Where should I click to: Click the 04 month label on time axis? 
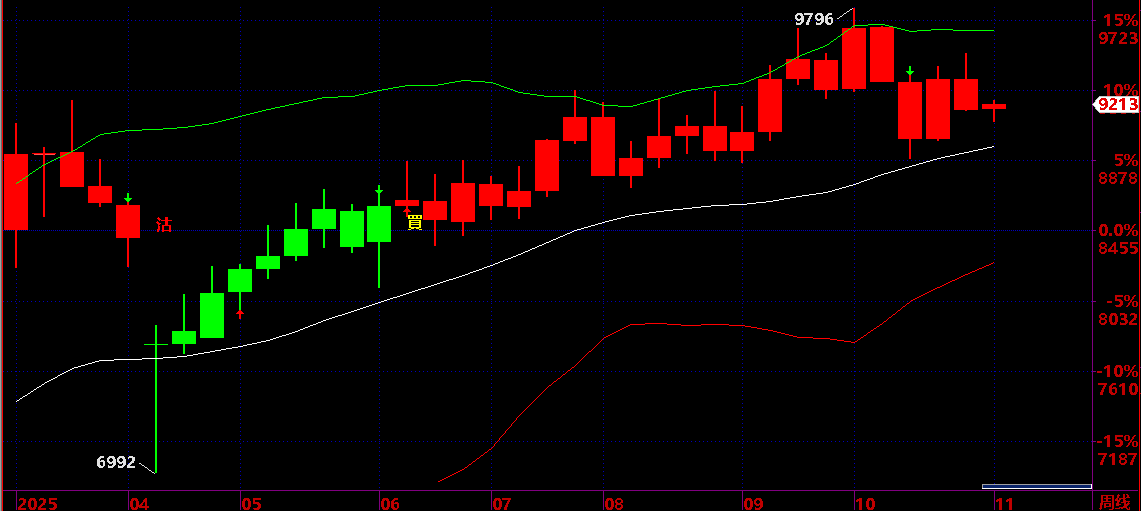tap(139, 503)
